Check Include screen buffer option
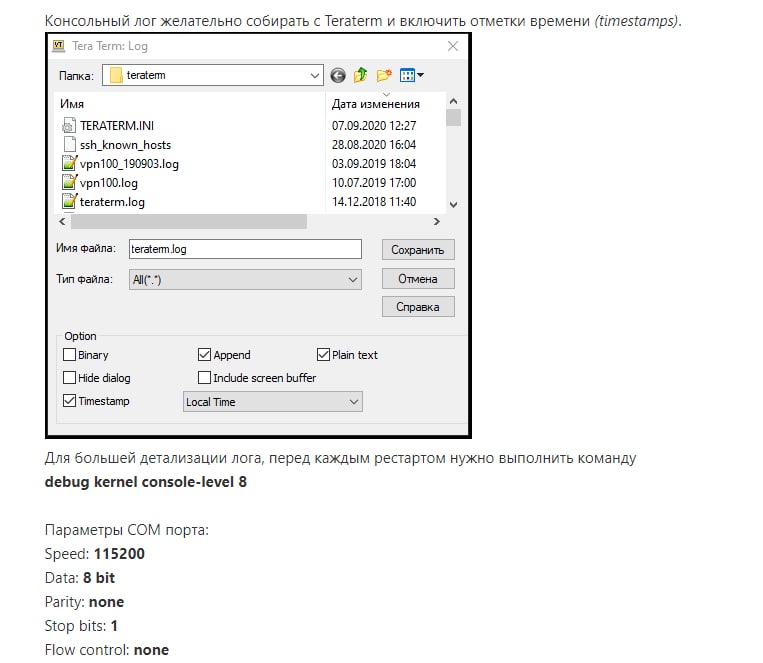763x663 pixels. pos(204,377)
